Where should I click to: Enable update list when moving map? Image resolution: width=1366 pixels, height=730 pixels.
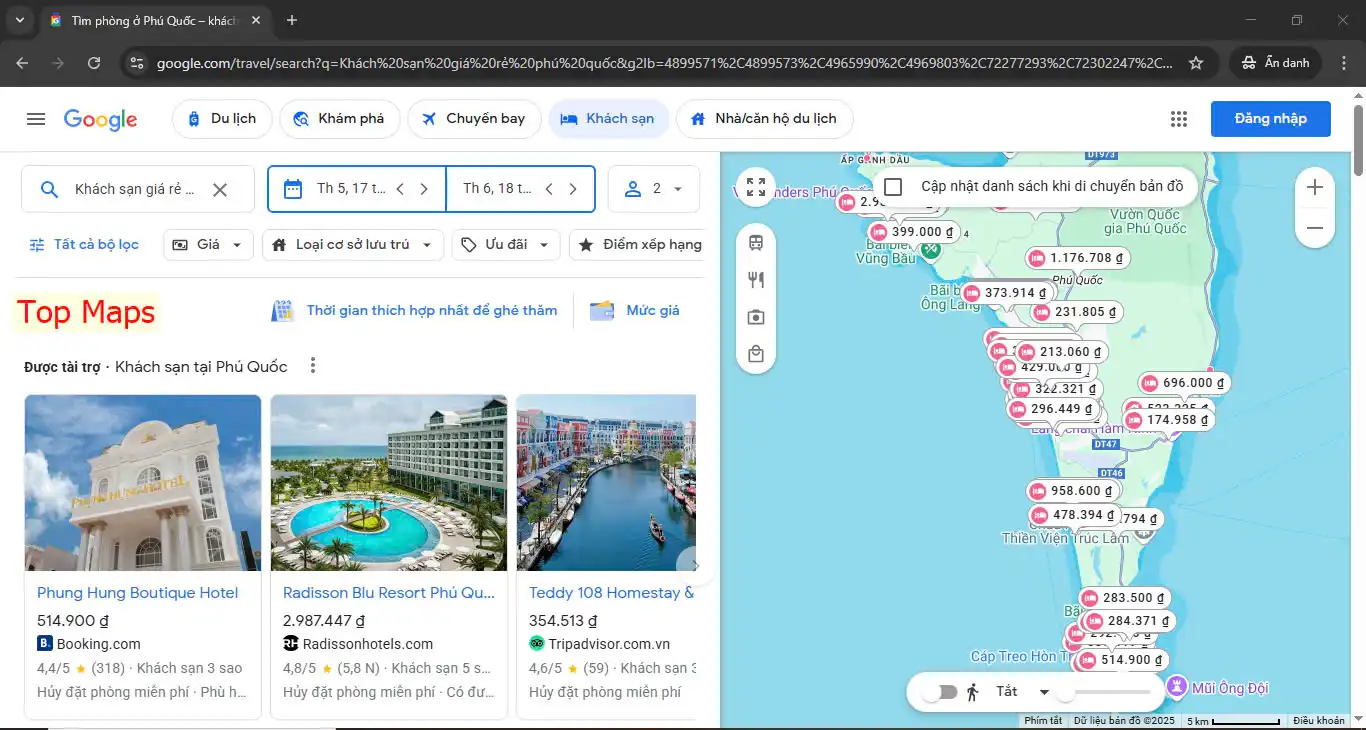click(894, 187)
